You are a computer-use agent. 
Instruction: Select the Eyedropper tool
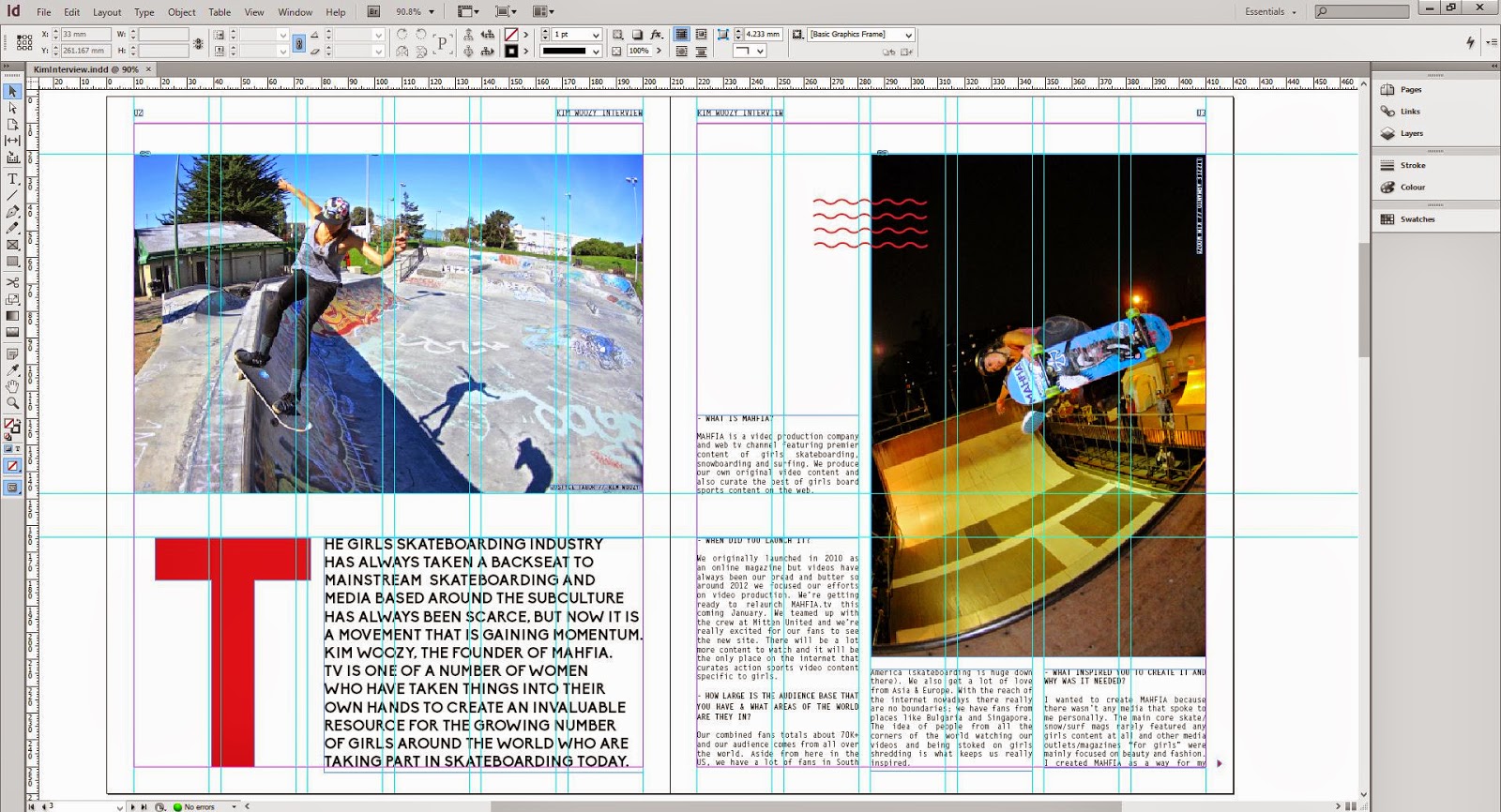click(x=13, y=369)
